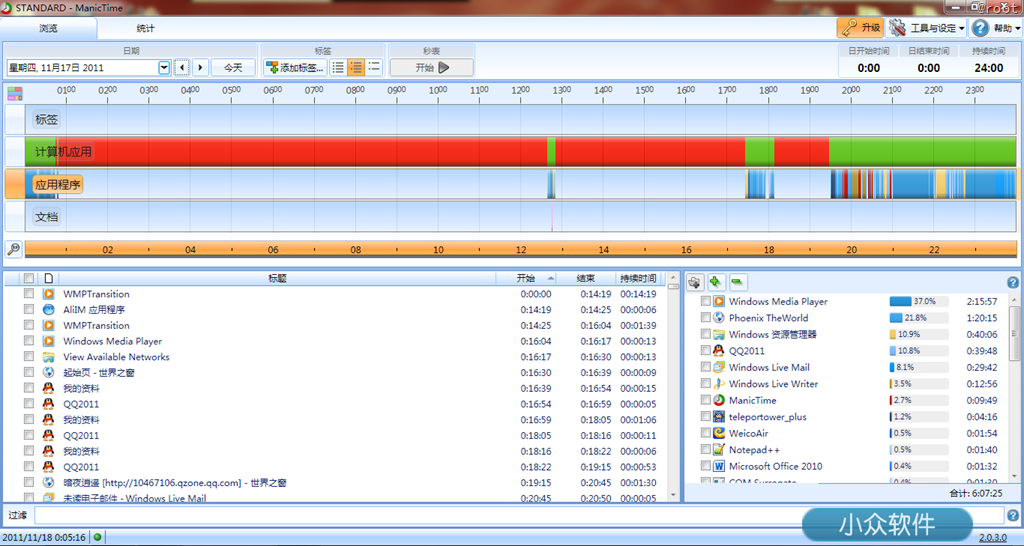Image resolution: width=1024 pixels, height=546 pixels.
Task: Tick the Windows 资源管理器 summary checkbox
Action: [x=705, y=334]
